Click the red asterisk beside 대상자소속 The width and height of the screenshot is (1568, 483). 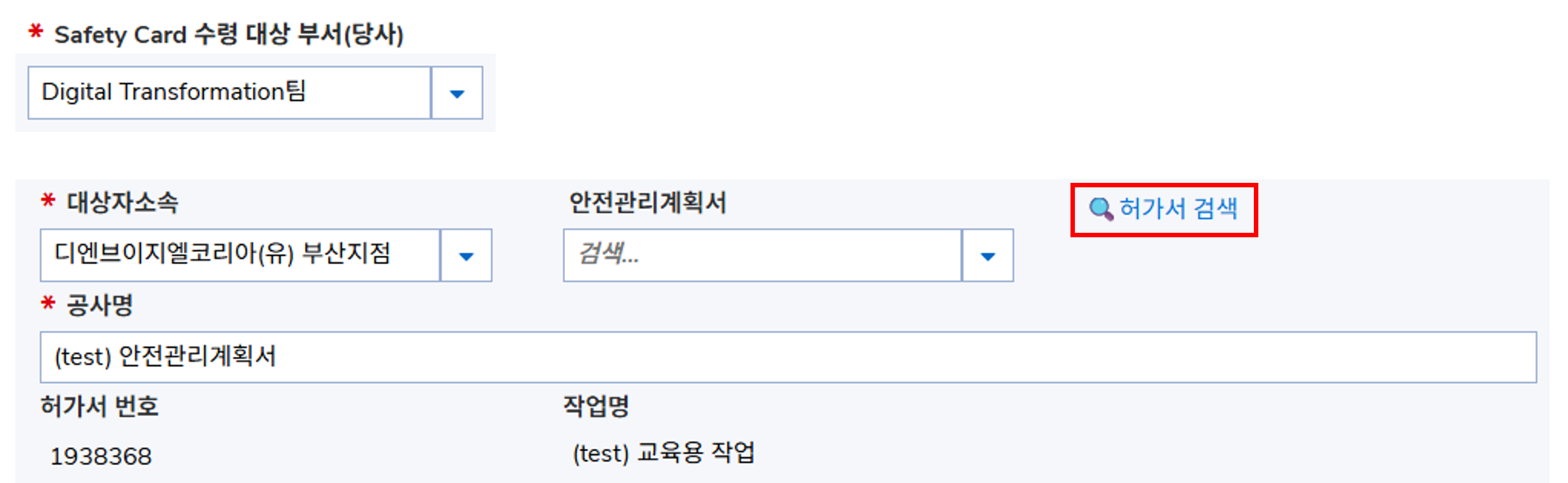click(48, 200)
